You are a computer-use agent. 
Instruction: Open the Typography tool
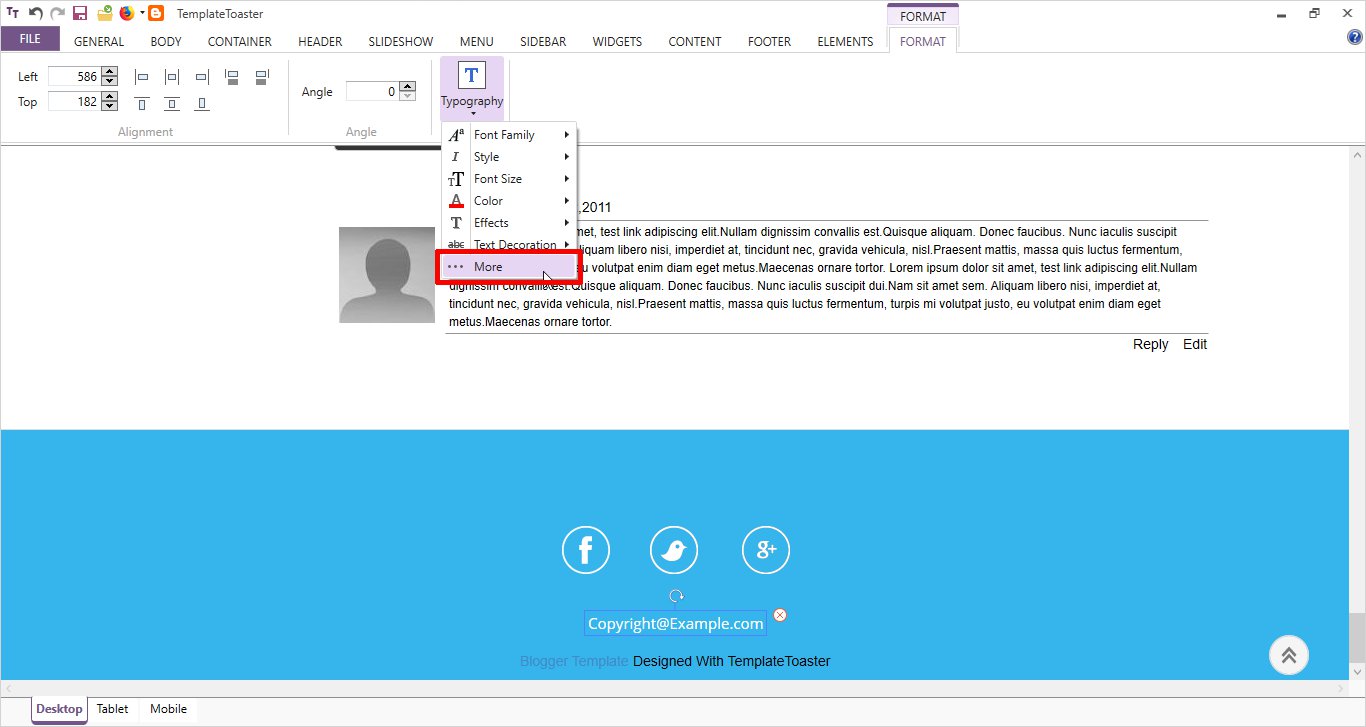[472, 84]
